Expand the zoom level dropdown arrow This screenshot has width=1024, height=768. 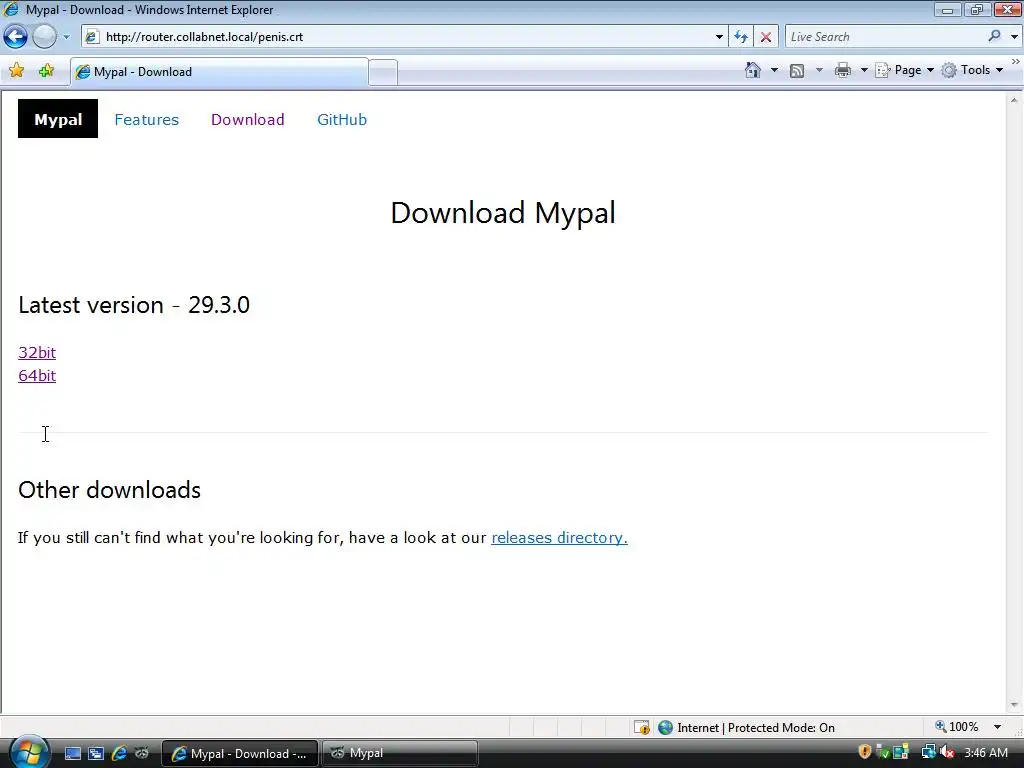click(997, 727)
